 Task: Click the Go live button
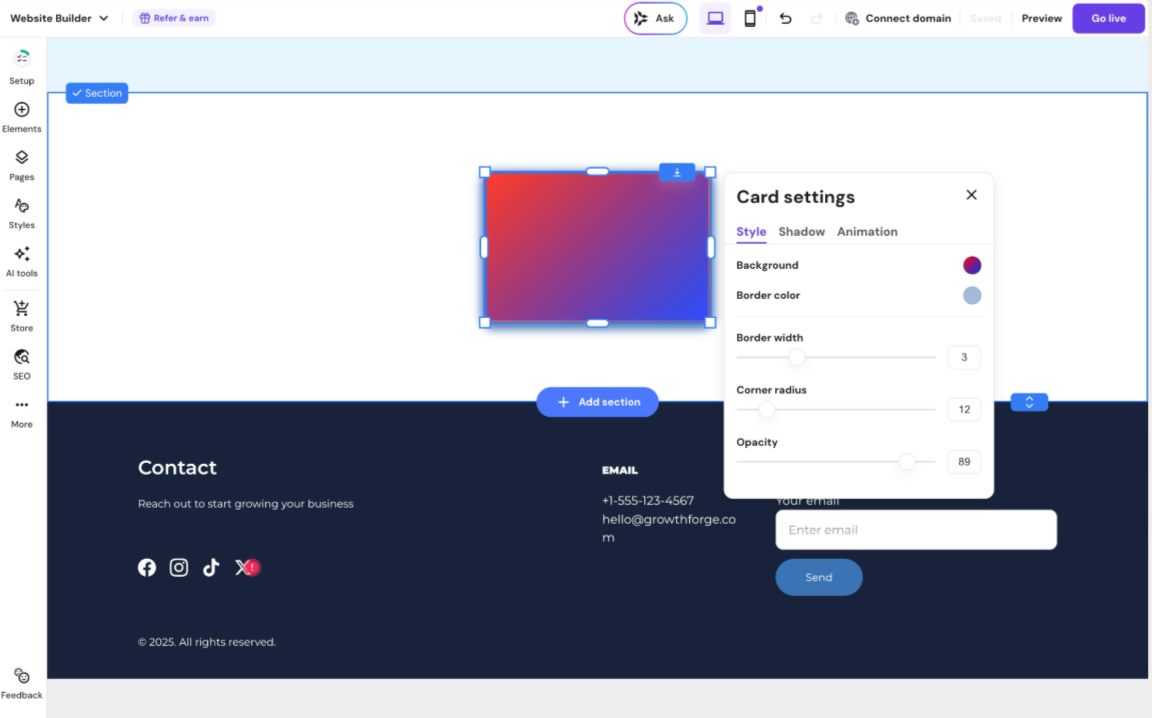click(x=1108, y=18)
